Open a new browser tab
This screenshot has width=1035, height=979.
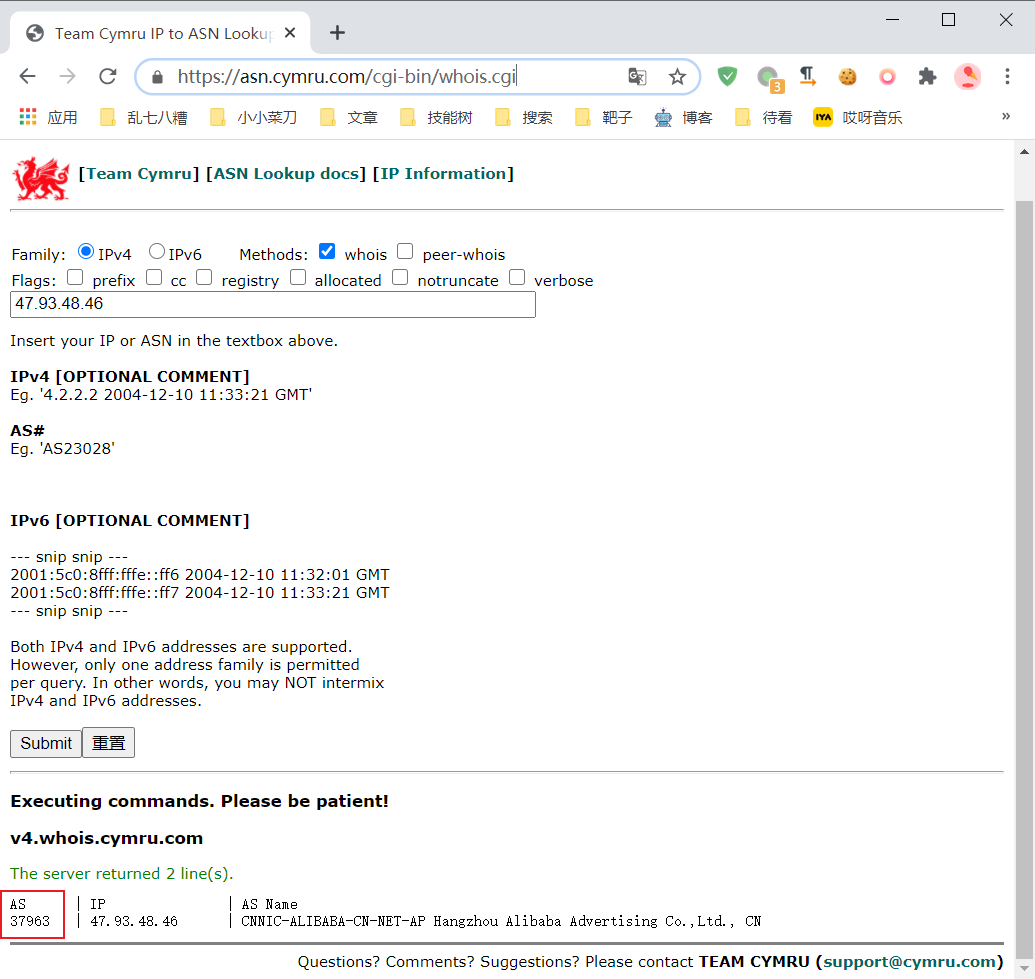337,32
